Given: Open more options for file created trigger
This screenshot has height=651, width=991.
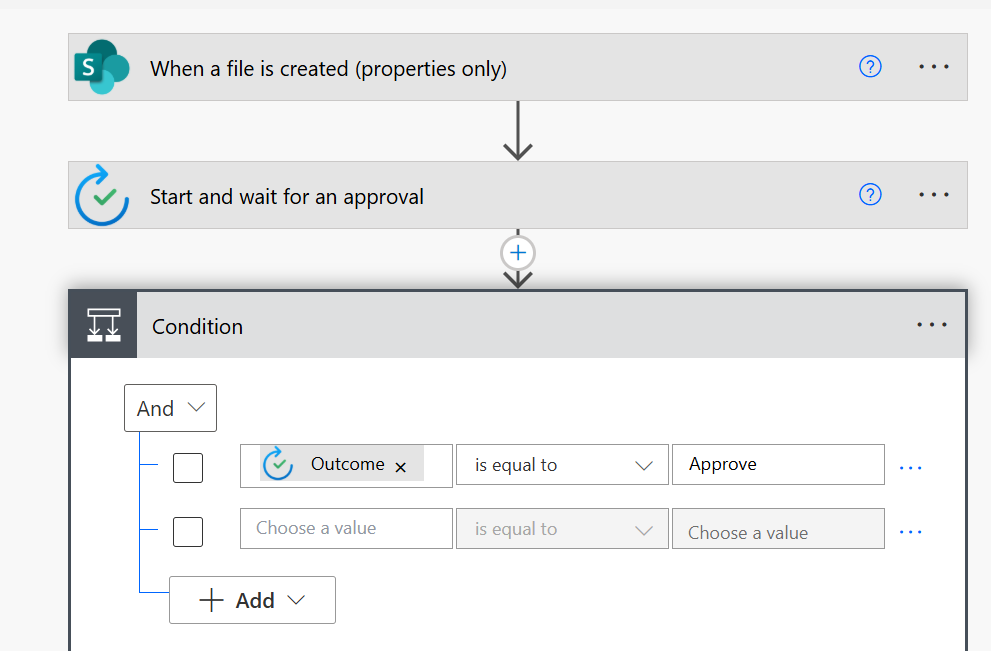Looking at the screenshot, I should click(933, 66).
